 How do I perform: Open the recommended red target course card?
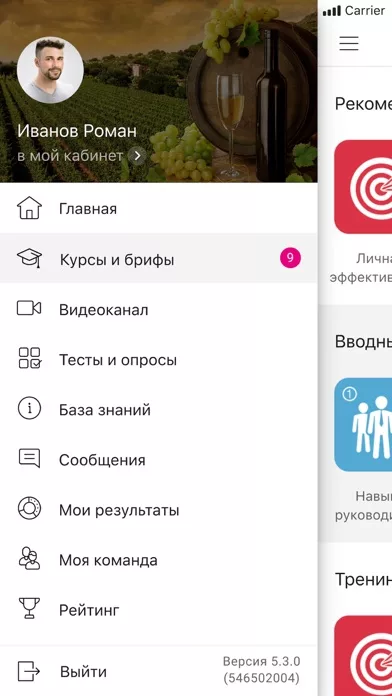tap(363, 187)
